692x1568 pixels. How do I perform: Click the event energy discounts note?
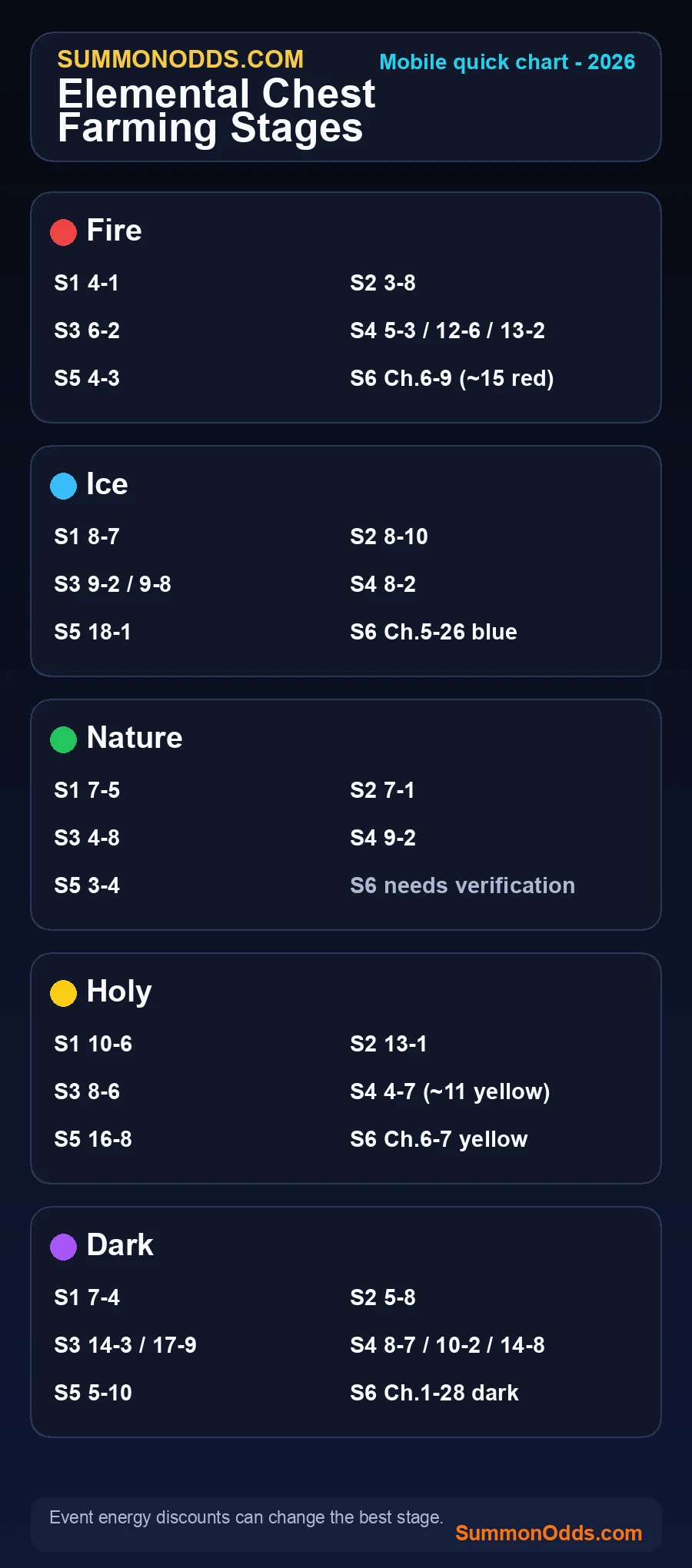click(x=246, y=1517)
